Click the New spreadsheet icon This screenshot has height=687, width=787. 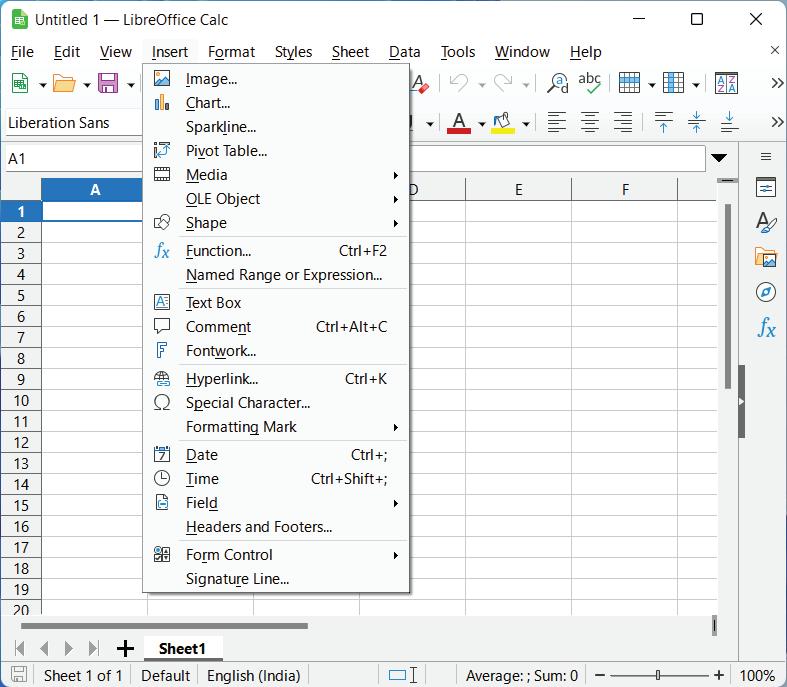20,83
